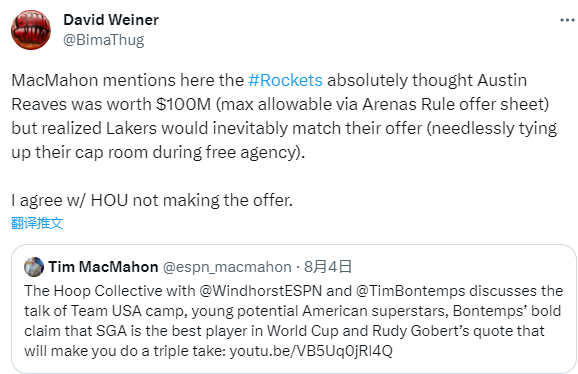Open the three-dot more options menu
The width and height of the screenshot is (578, 374).
pos(567,20)
